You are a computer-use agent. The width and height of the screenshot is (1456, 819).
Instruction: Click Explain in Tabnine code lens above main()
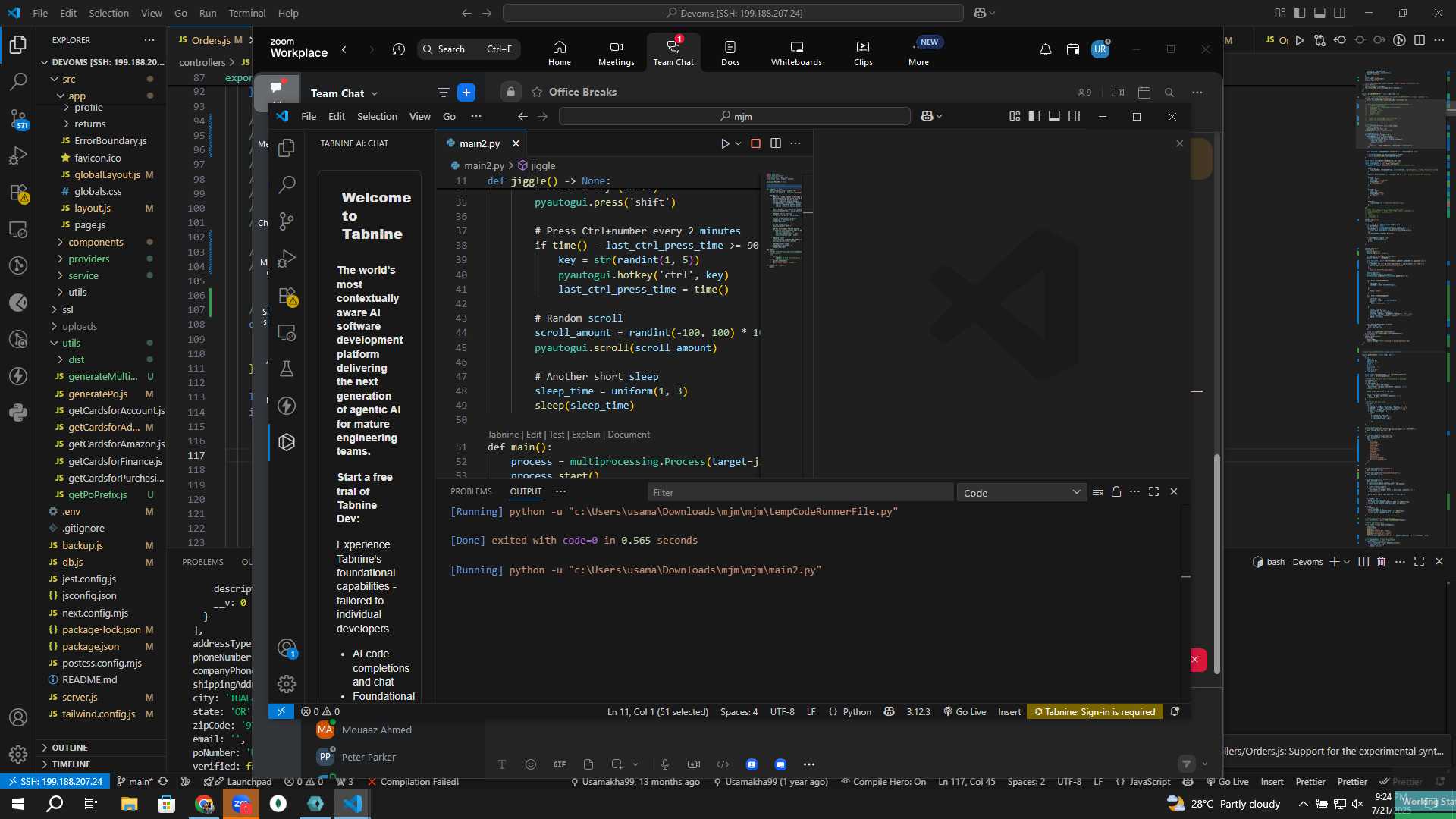[585, 435]
